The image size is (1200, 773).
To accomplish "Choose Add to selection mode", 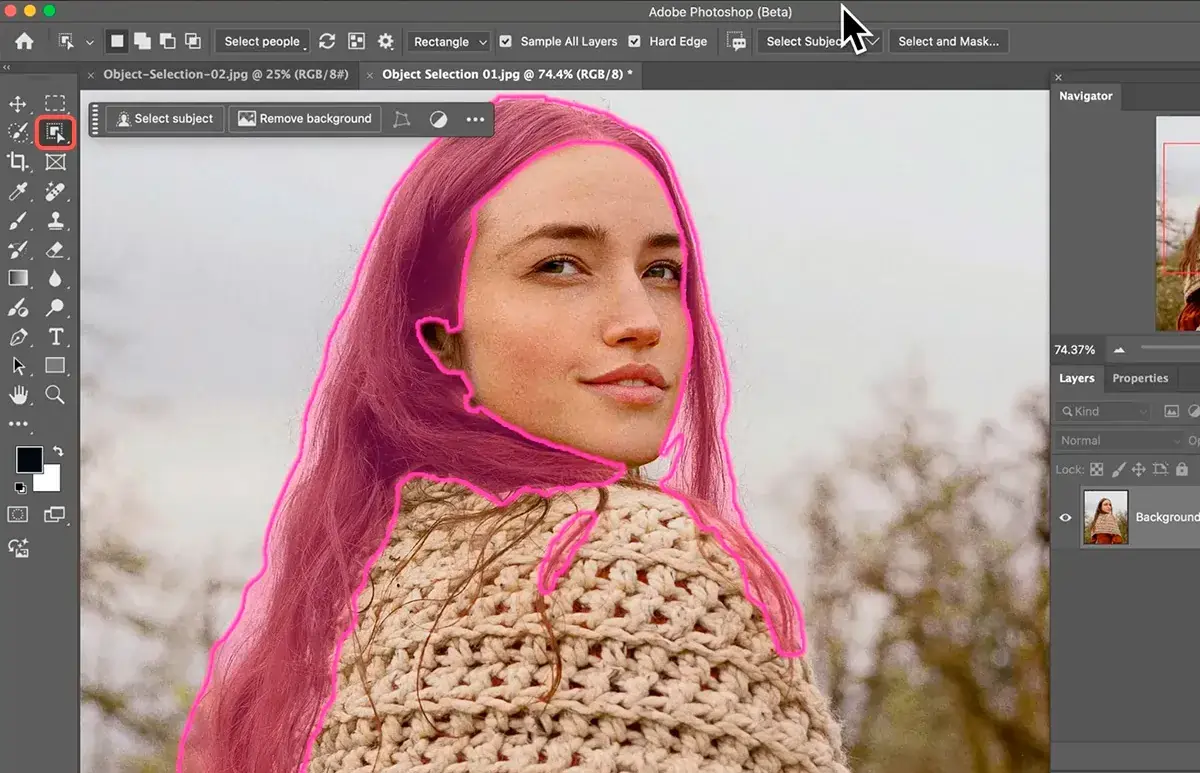I will [x=142, y=41].
